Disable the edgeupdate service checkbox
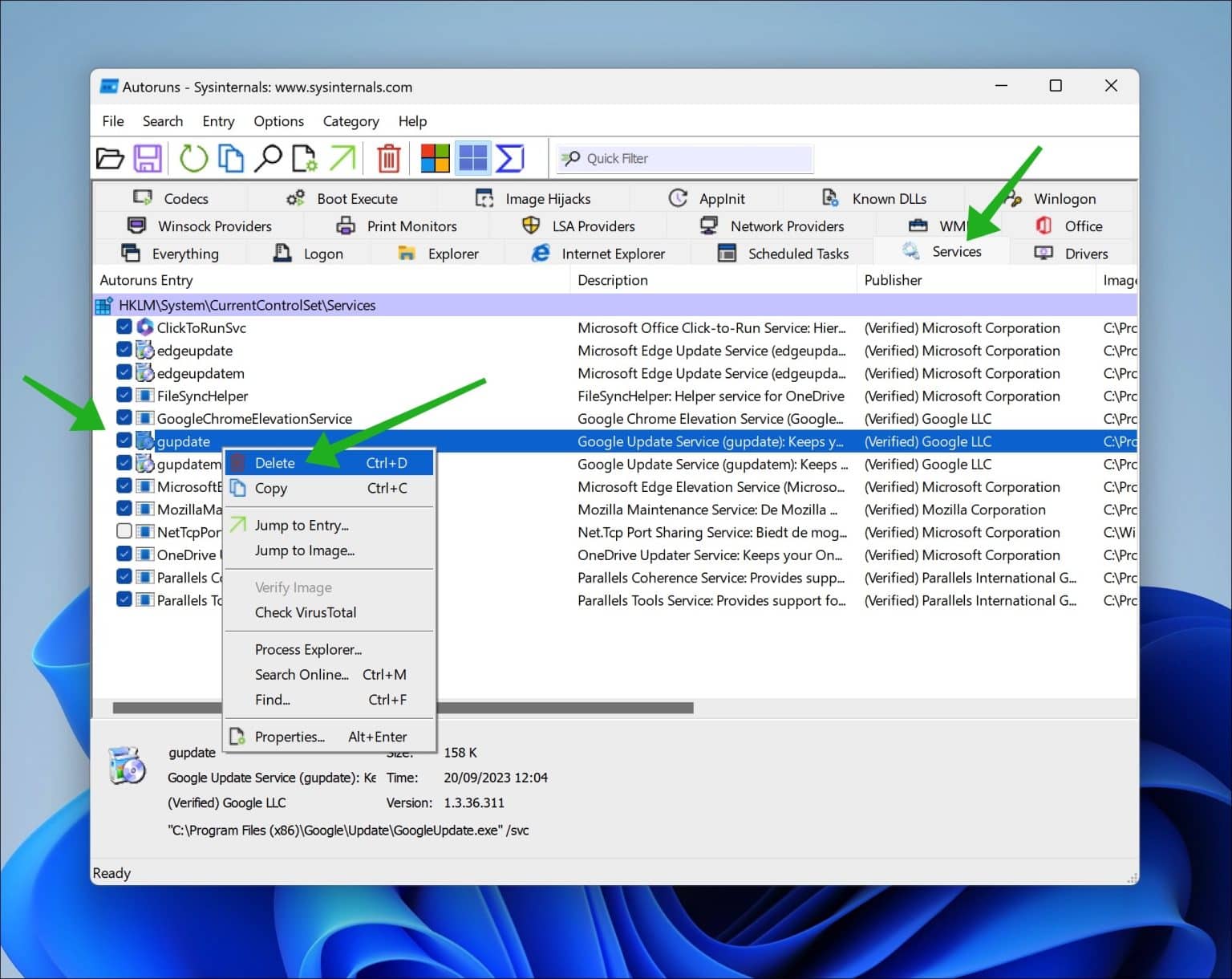 tap(124, 349)
